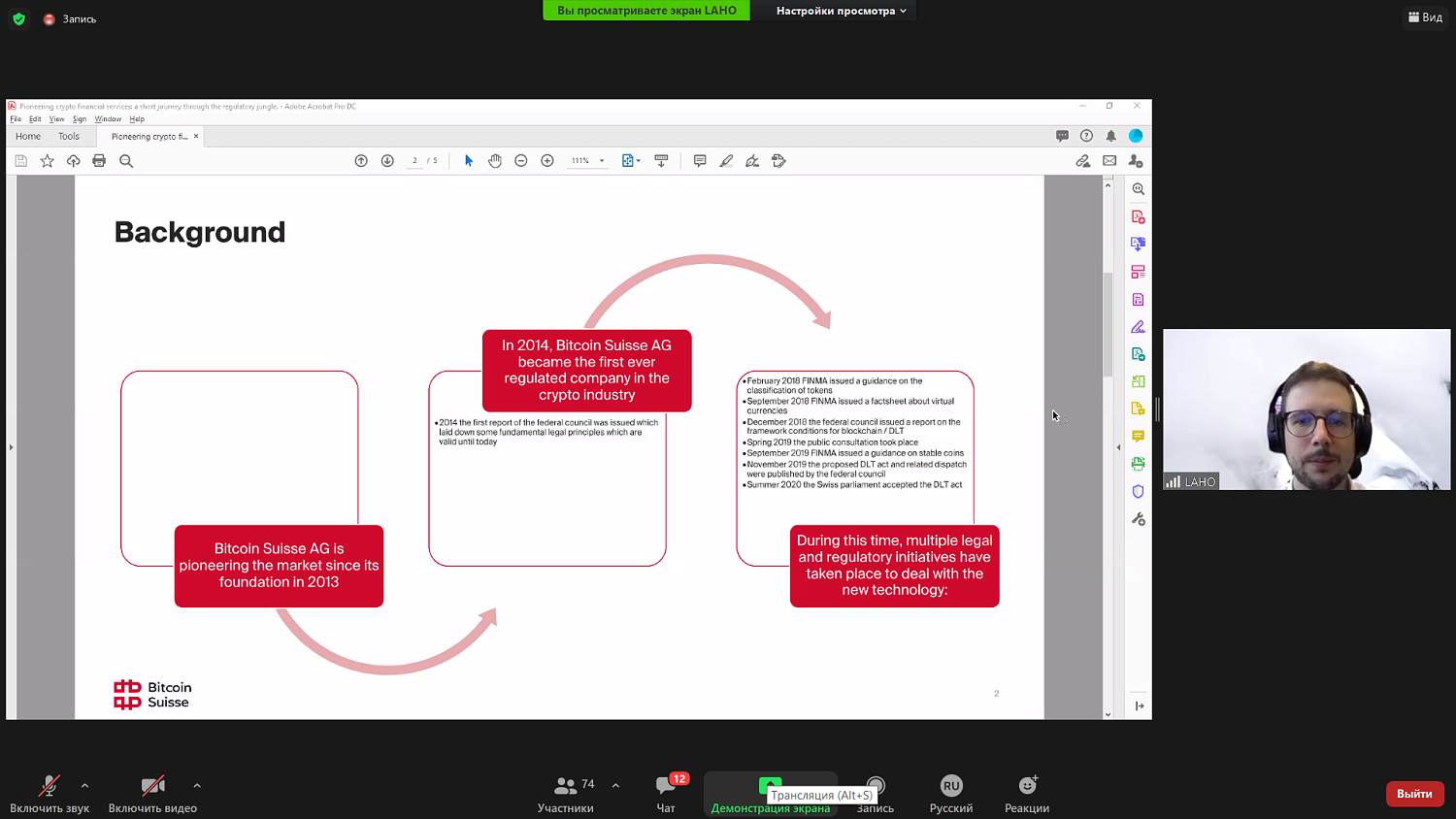Viewport: 1456px width, 819px height.
Task: Click the page number field showing 2
Action: [x=414, y=161]
